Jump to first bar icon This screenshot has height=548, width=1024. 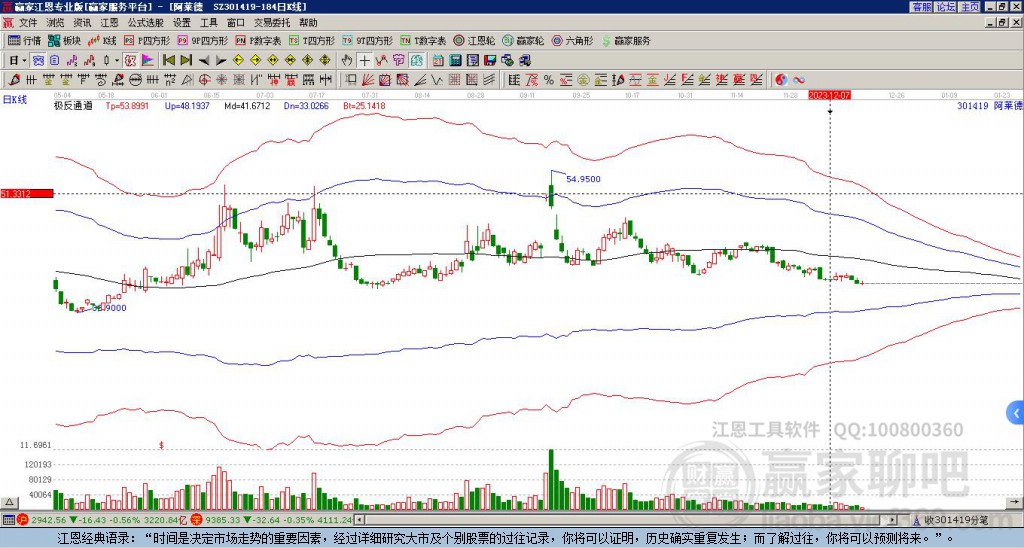click(168, 61)
